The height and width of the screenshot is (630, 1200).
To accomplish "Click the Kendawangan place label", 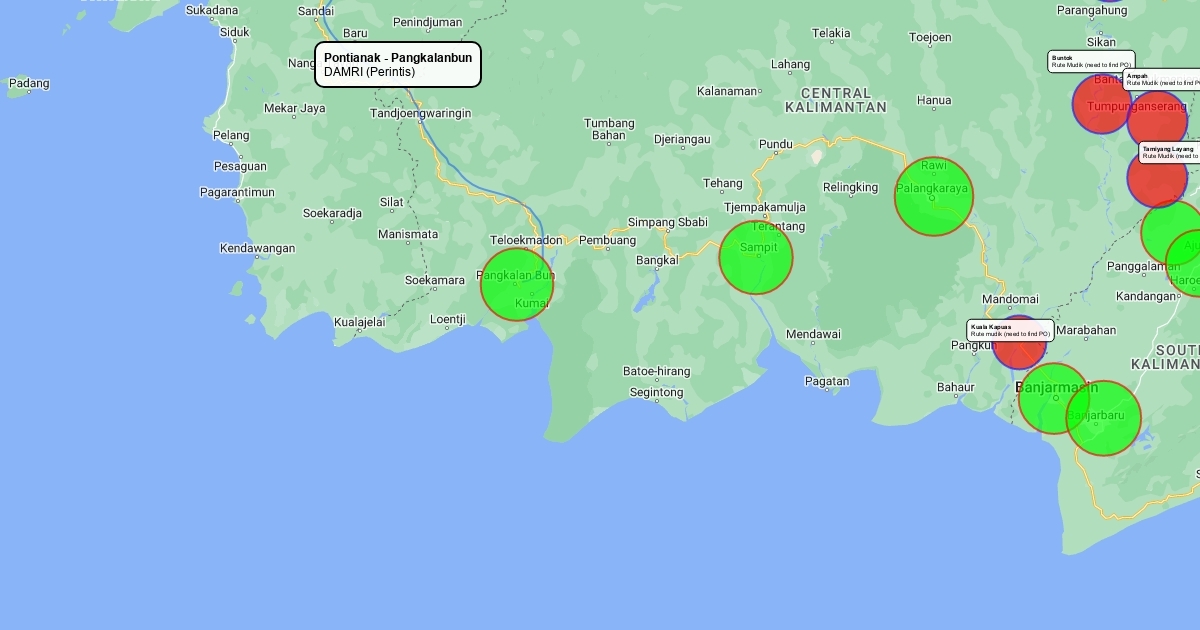I will [257, 248].
